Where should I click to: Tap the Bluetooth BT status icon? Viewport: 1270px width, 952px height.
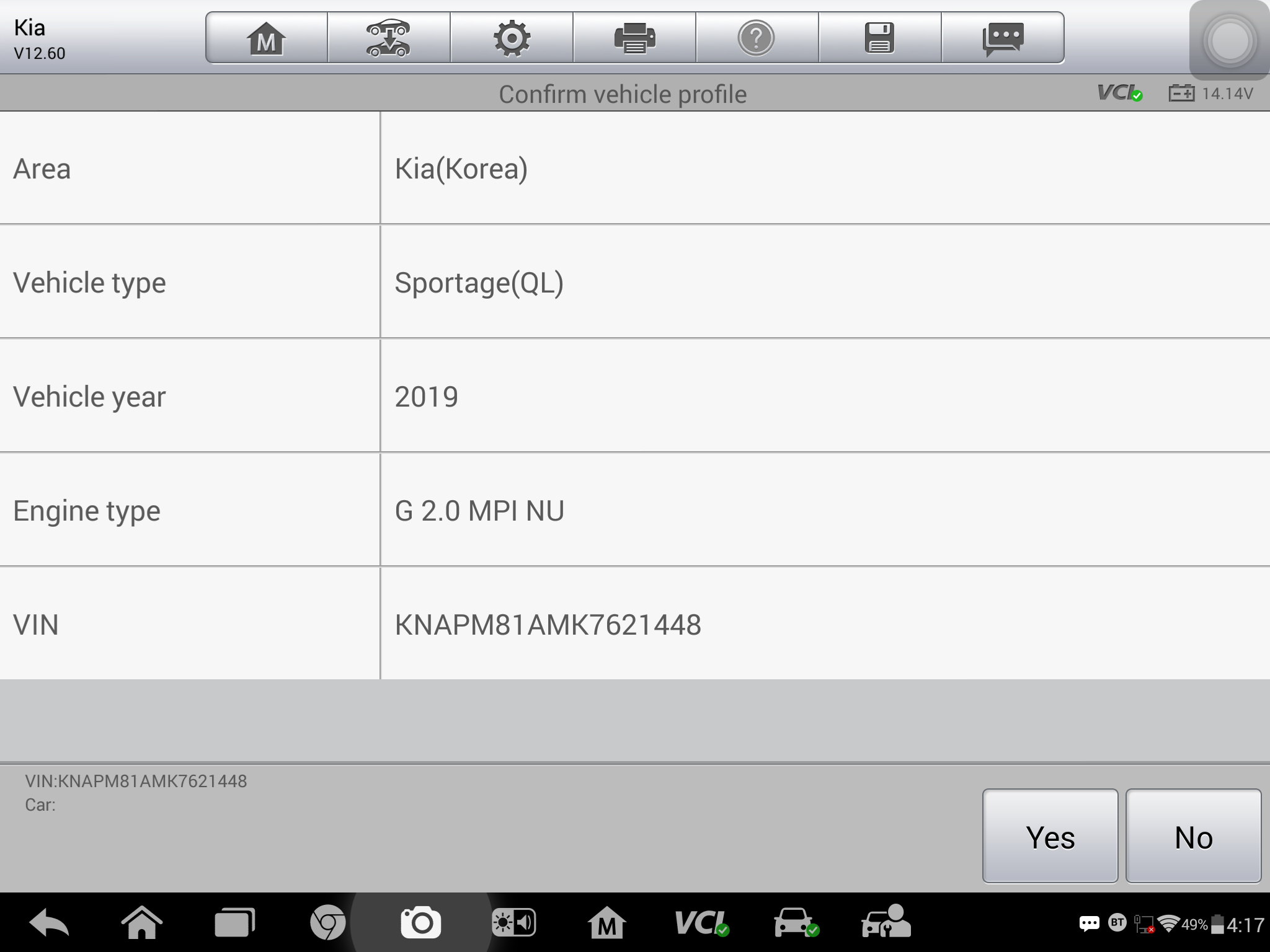pos(1117,923)
